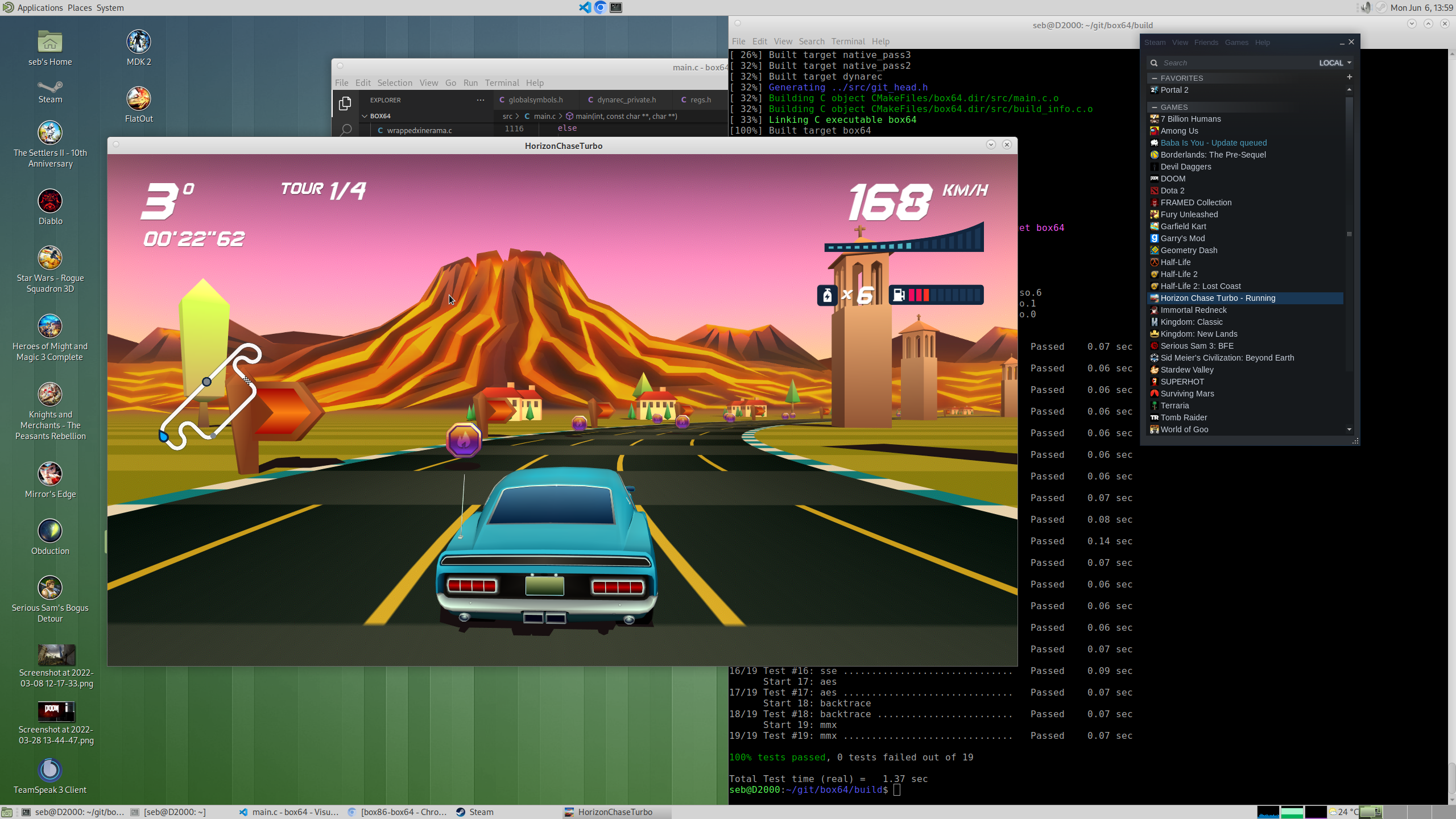The height and width of the screenshot is (819, 1456).
Task: Click Steam list scroll down arrow
Action: tap(1349, 429)
